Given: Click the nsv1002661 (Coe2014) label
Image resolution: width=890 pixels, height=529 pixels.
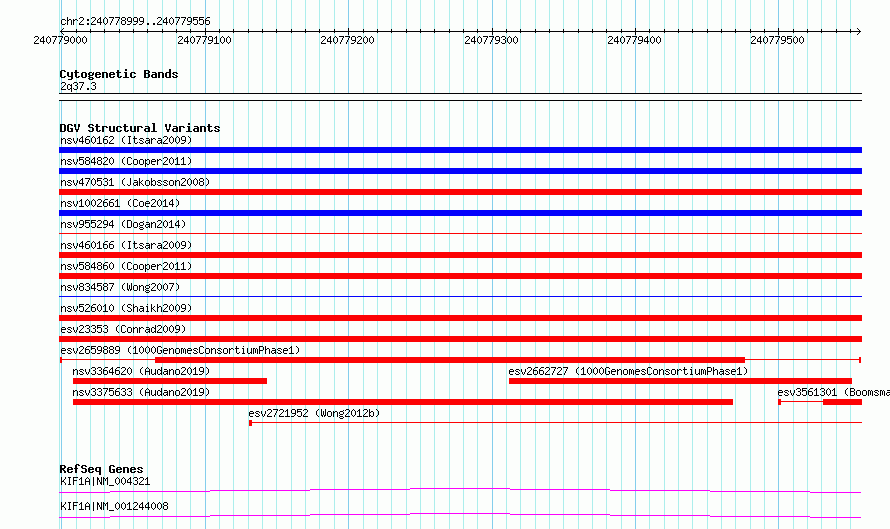Looking at the screenshot, I should click(x=120, y=203).
